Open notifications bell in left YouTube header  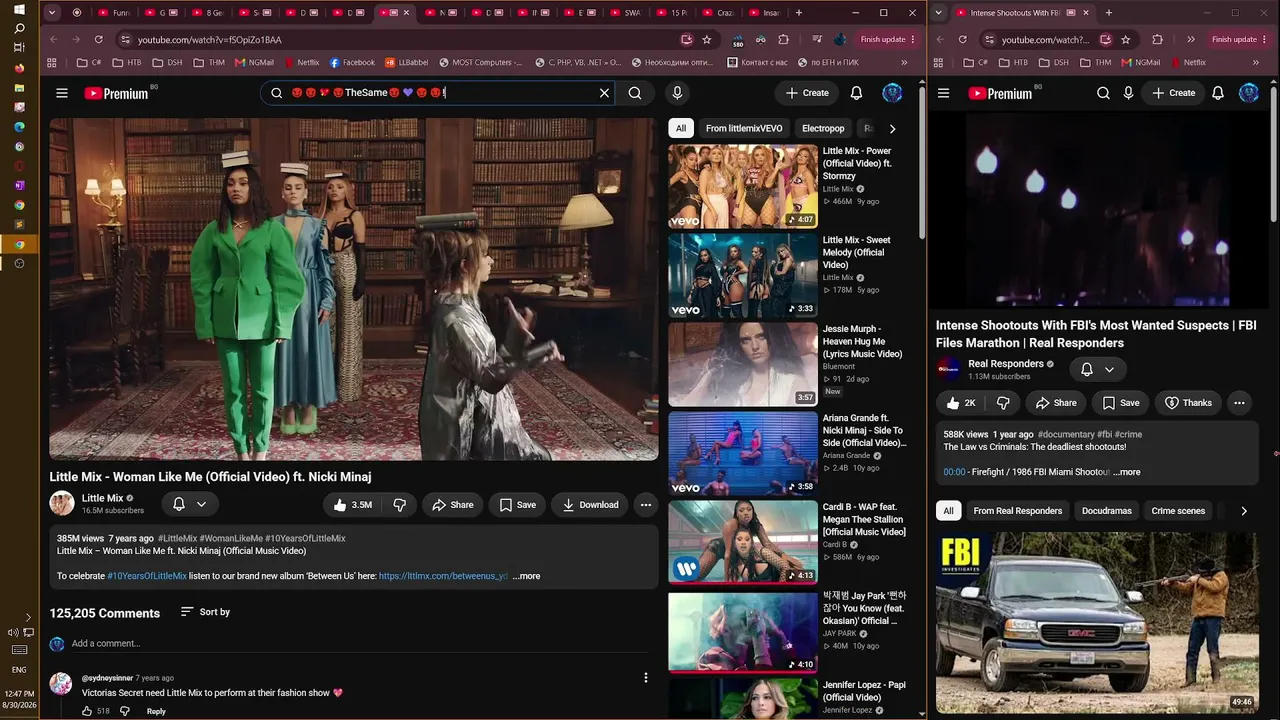[856, 93]
